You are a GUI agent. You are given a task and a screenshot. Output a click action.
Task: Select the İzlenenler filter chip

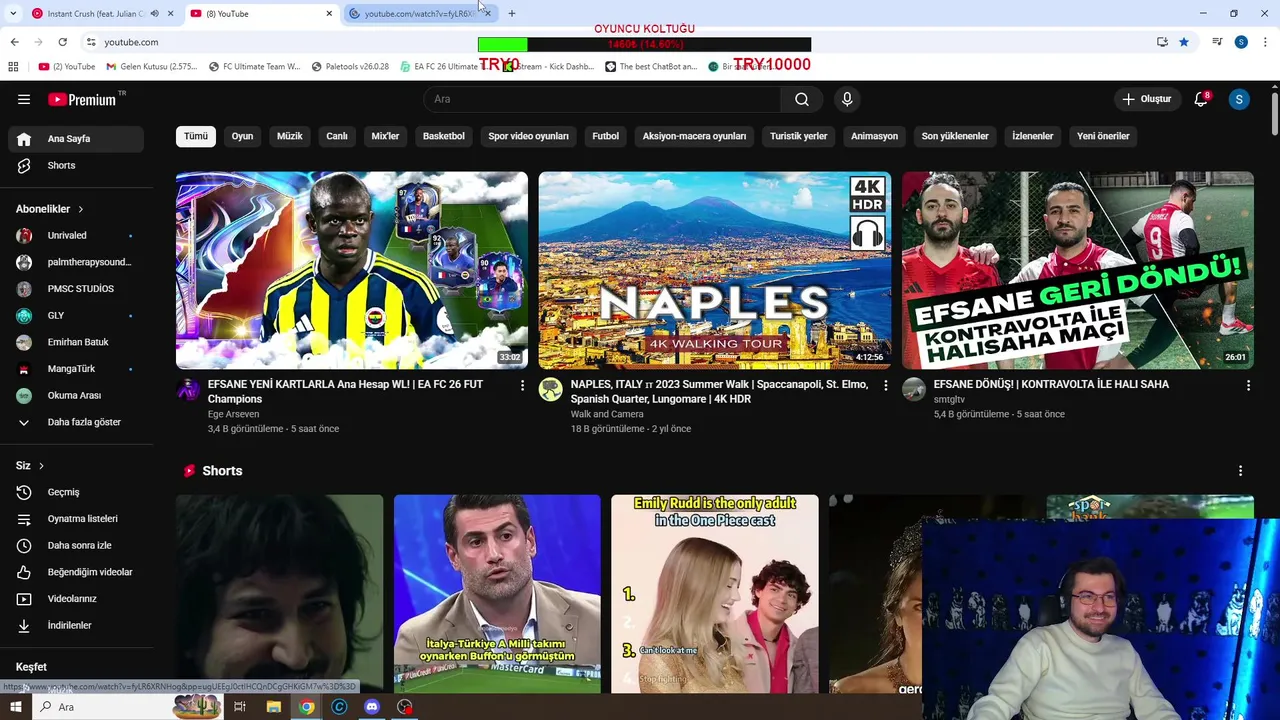pyautogui.click(x=1033, y=136)
